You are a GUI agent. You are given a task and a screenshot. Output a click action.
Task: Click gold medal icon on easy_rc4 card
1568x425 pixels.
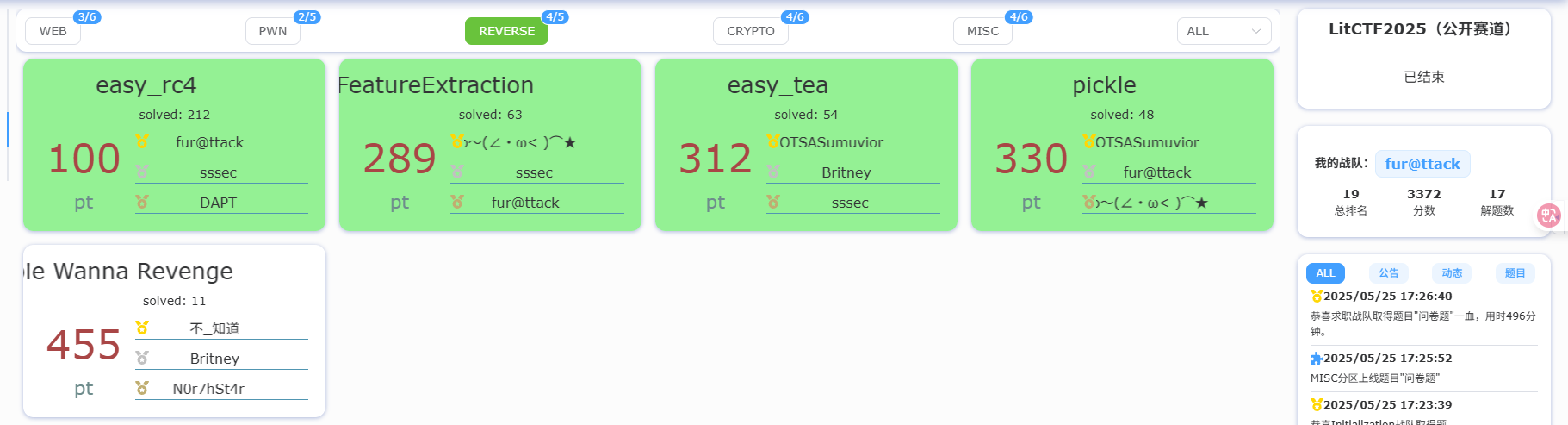click(x=142, y=141)
